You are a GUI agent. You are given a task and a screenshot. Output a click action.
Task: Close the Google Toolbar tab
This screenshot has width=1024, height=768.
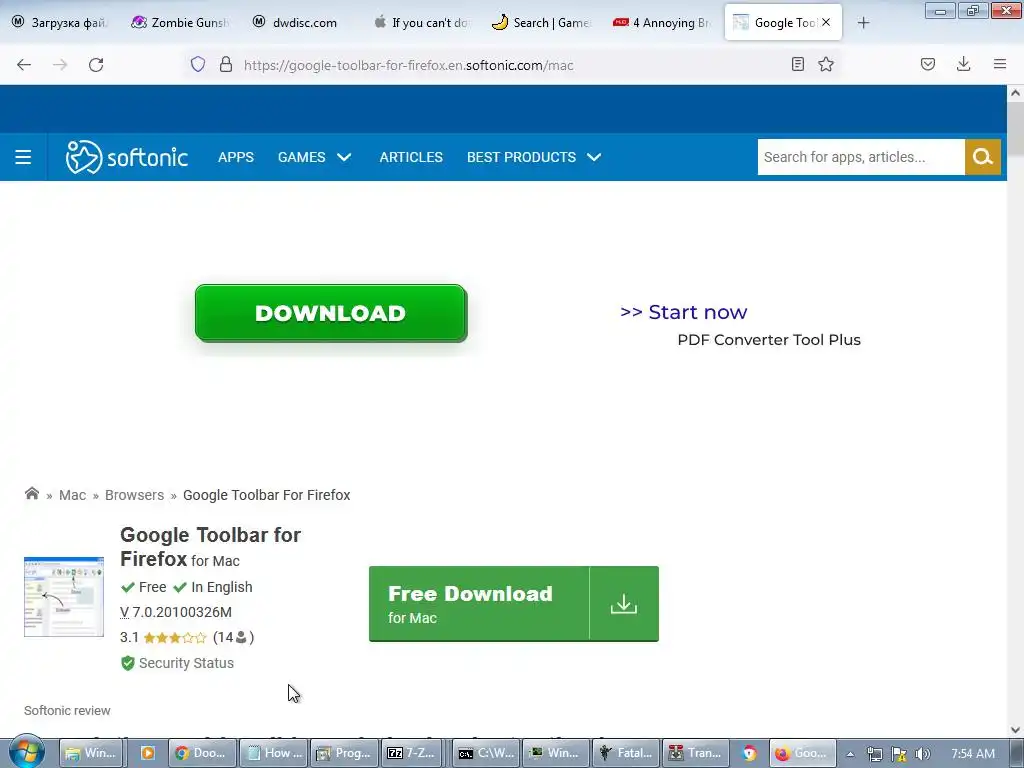pos(826,22)
